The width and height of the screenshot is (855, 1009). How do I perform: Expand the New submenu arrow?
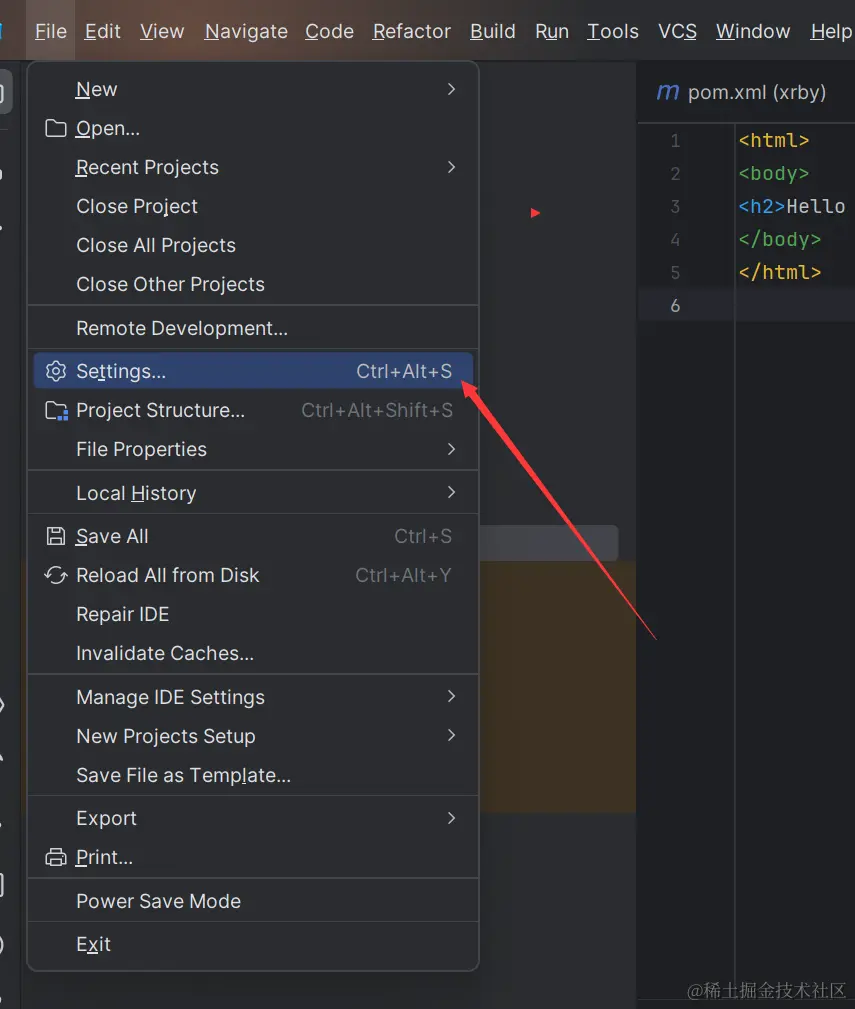pyautogui.click(x=451, y=89)
